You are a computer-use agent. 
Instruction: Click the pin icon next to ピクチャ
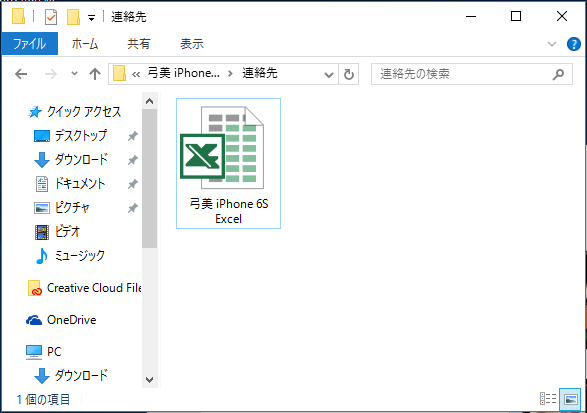coord(133,208)
